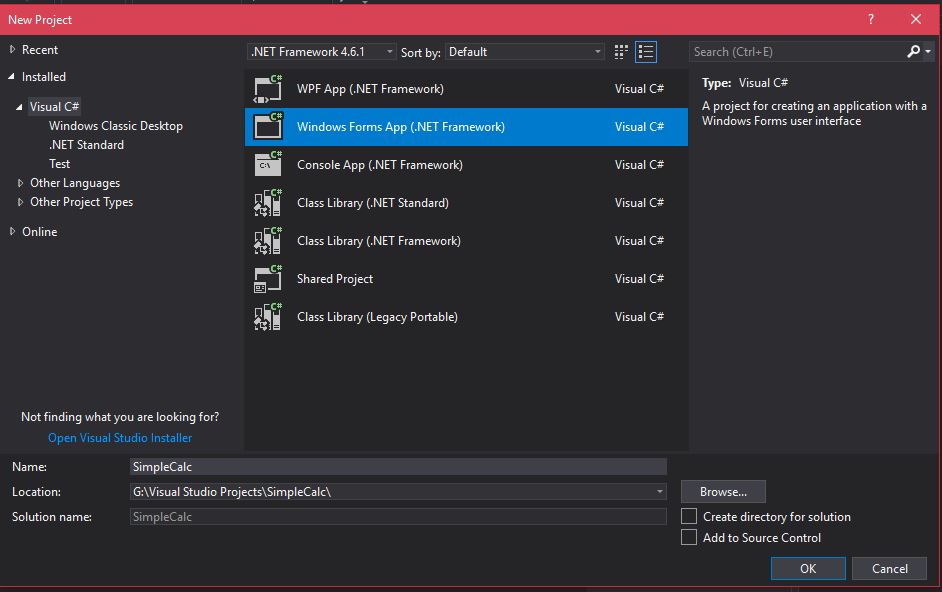Image resolution: width=942 pixels, height=592 pixels.
Task: Switch to medium icons list view
Action: pyautogui.click(x=646, y=52)
